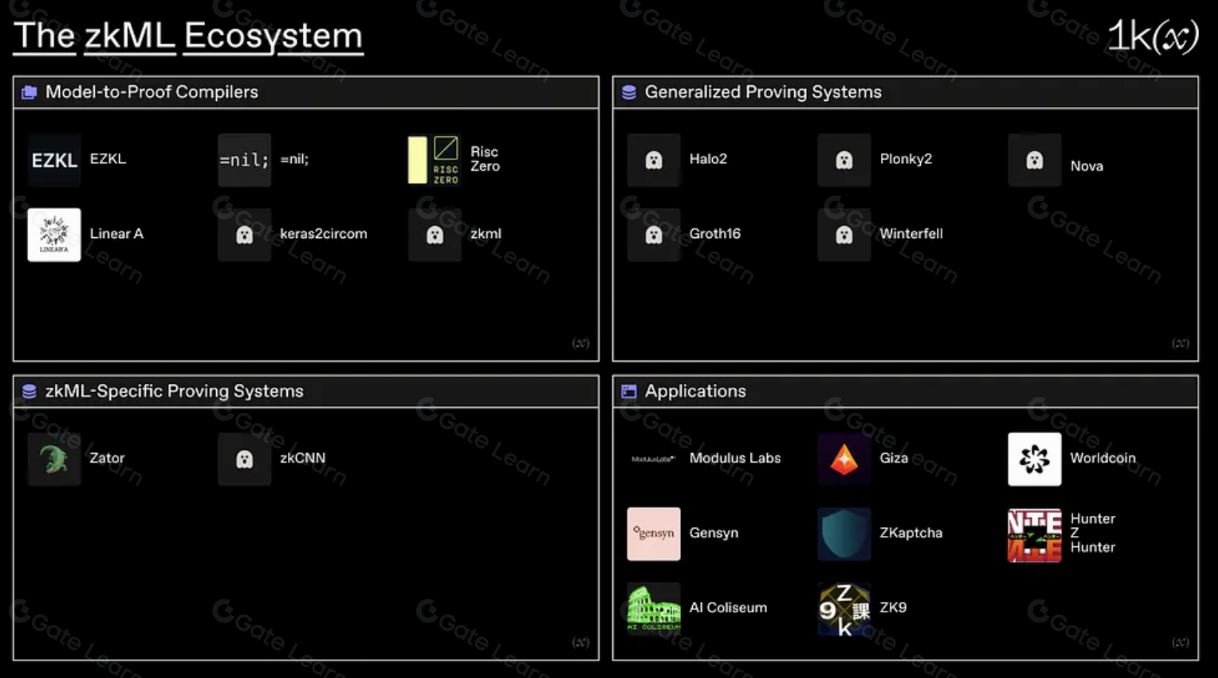Viewport: 1218px width, 678px height.
Task: Open the Linear A logo icon
Action: (54, 235)
